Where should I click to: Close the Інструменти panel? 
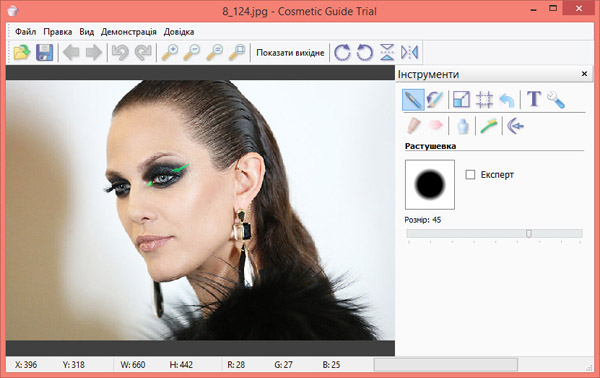584,73
